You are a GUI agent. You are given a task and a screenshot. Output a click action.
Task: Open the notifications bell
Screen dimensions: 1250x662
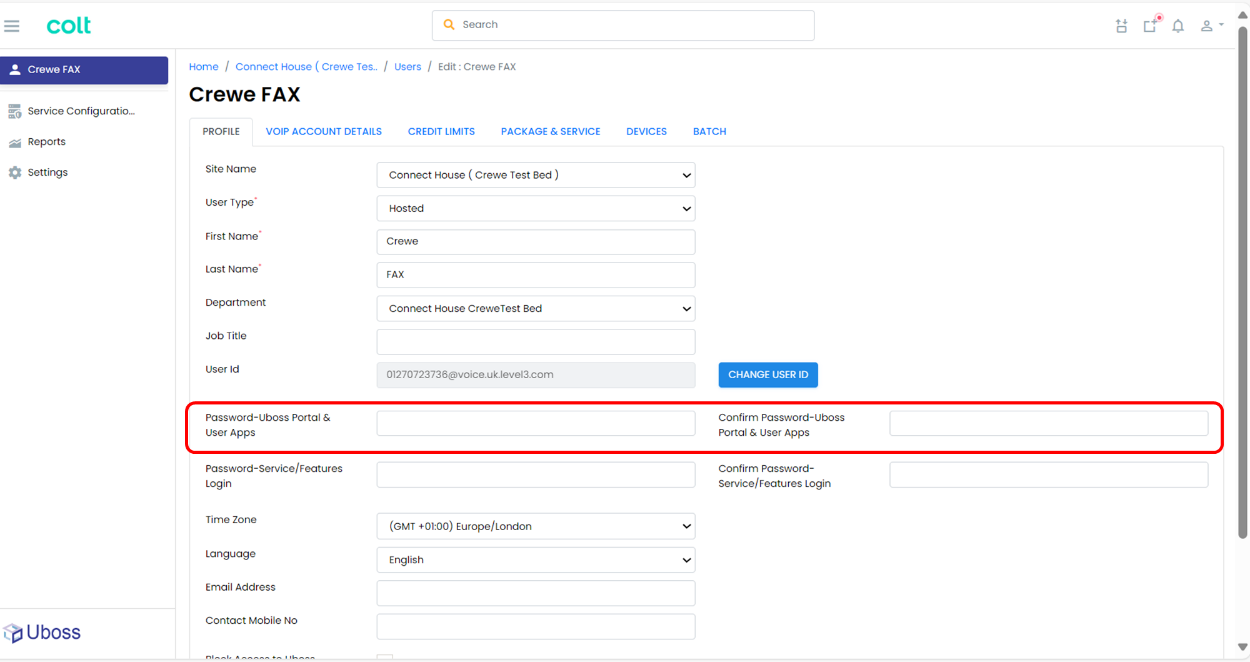[1178, 26]
